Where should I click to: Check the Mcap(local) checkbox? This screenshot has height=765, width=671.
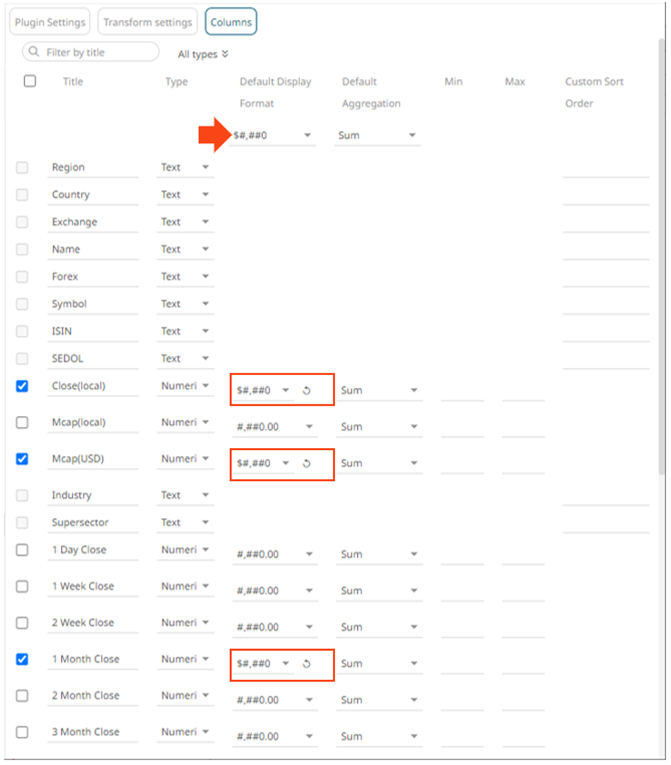[x=22, y=422]
